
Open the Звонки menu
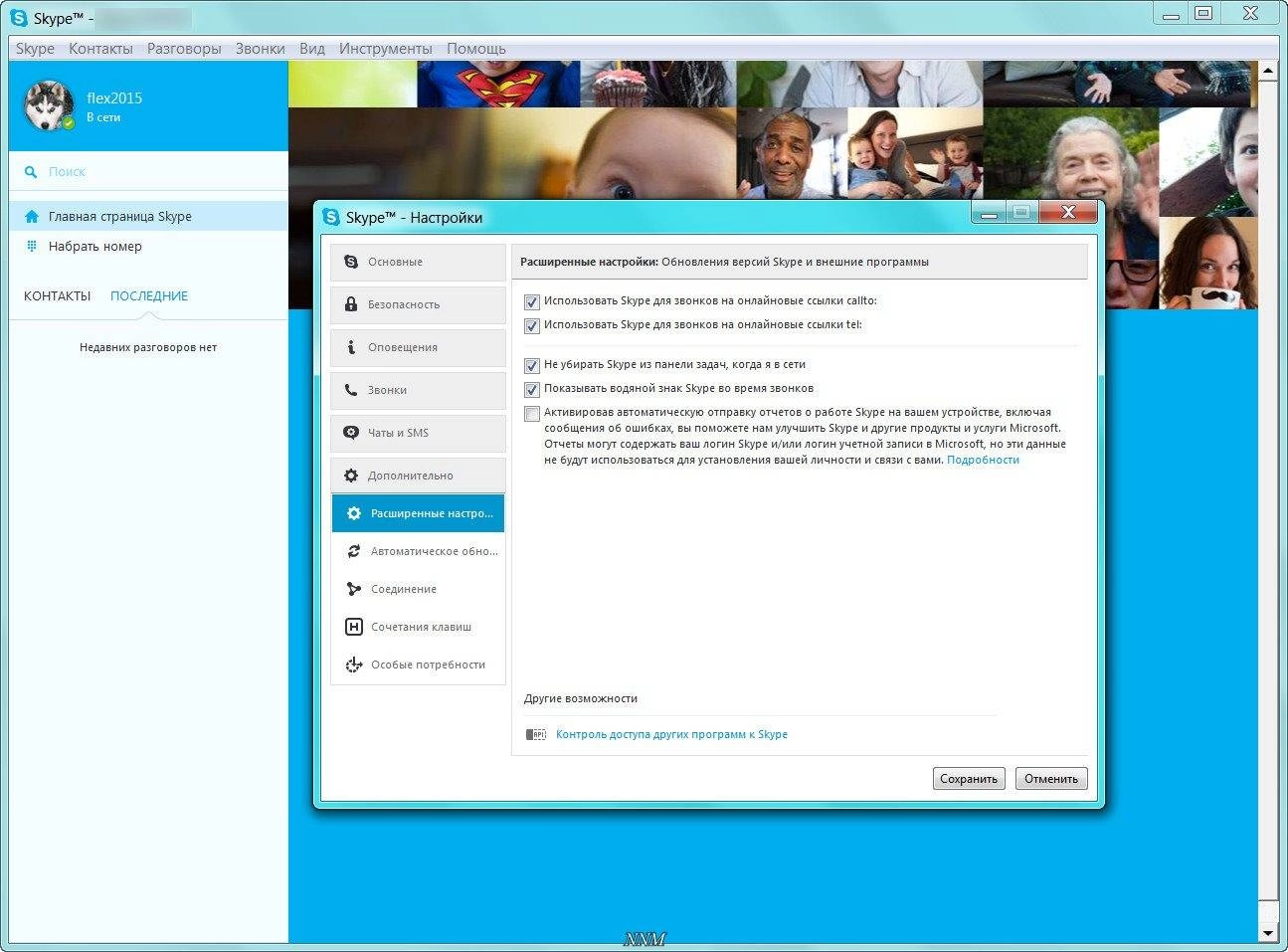261,48
